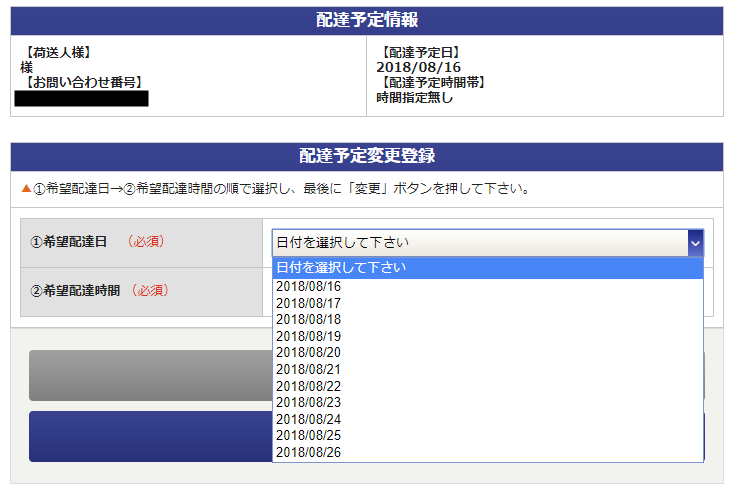The height and width of the screenshot is (496, 734).
Task: Click the orange warning triangle icon
Action: click(x=26, y=188)
